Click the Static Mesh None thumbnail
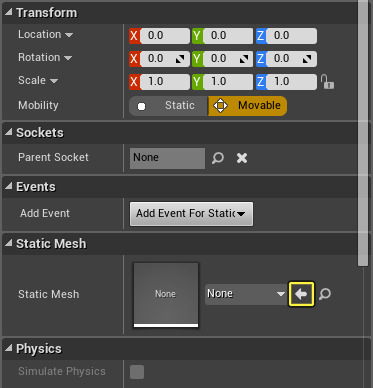 click(x=166, y=295)
